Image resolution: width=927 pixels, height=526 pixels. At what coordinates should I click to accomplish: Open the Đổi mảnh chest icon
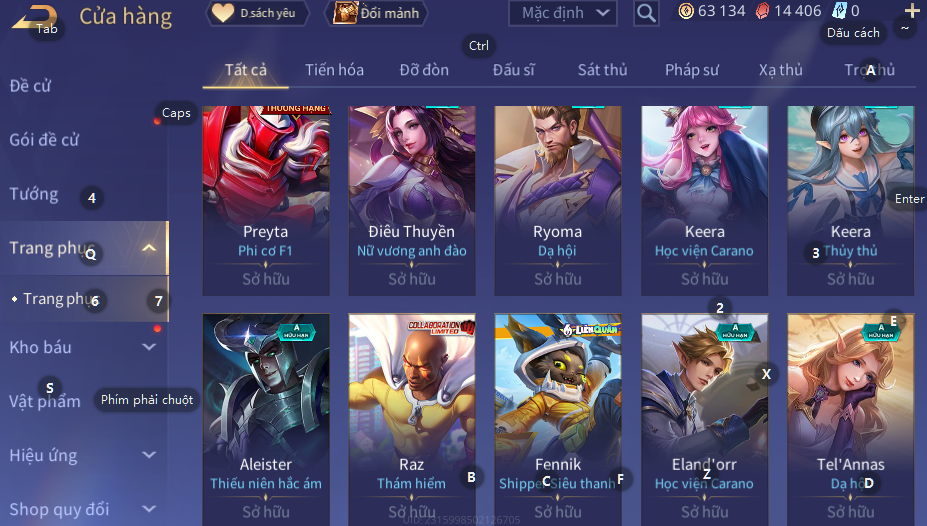(345, 12)
